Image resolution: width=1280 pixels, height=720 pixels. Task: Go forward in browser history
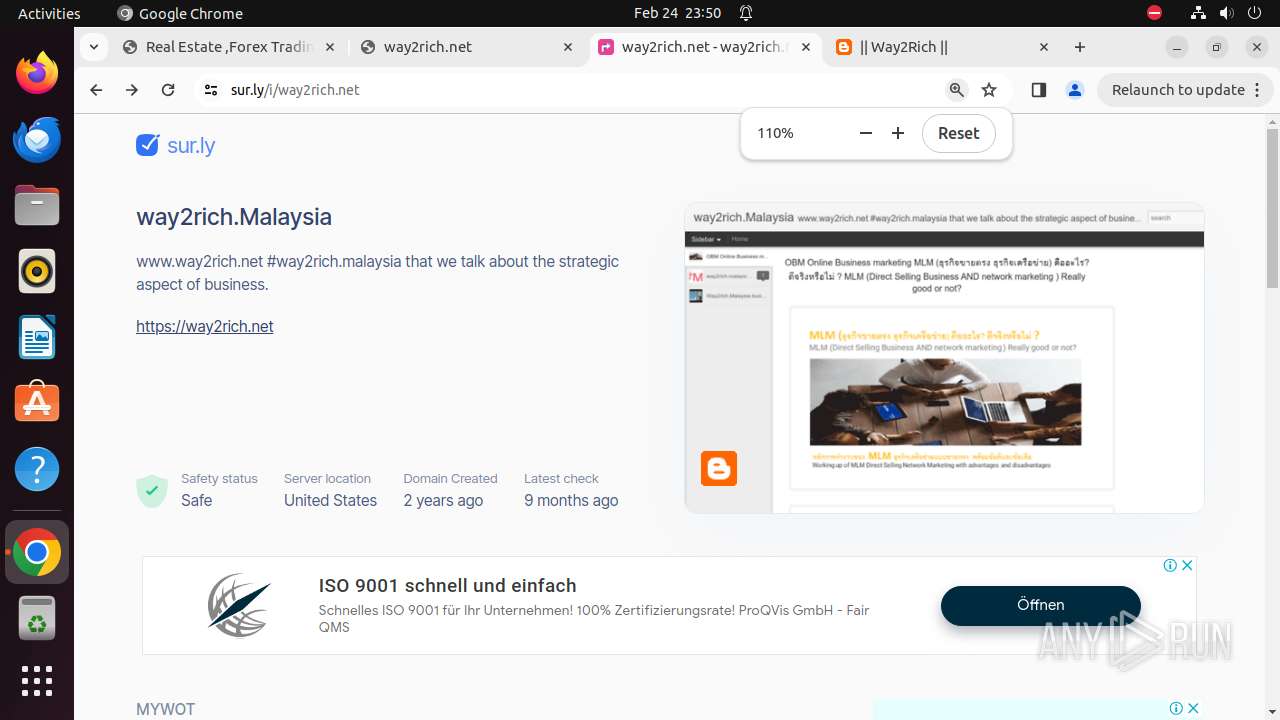tap(132, 90)
